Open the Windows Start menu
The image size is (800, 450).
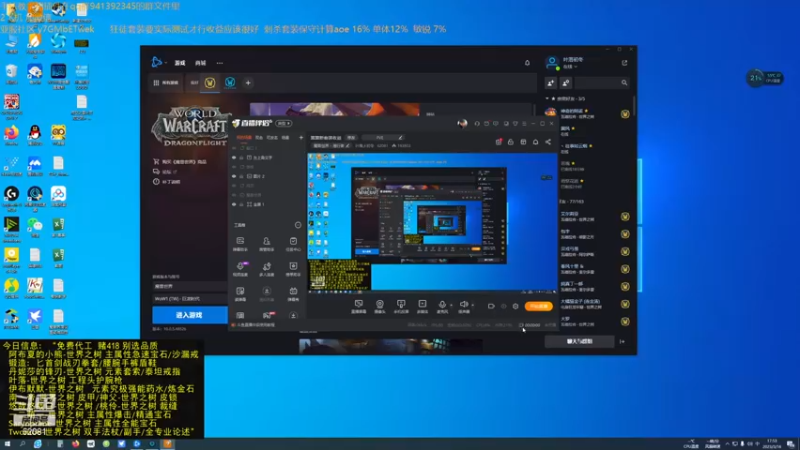pyautogui.click(x=7, y=444)
